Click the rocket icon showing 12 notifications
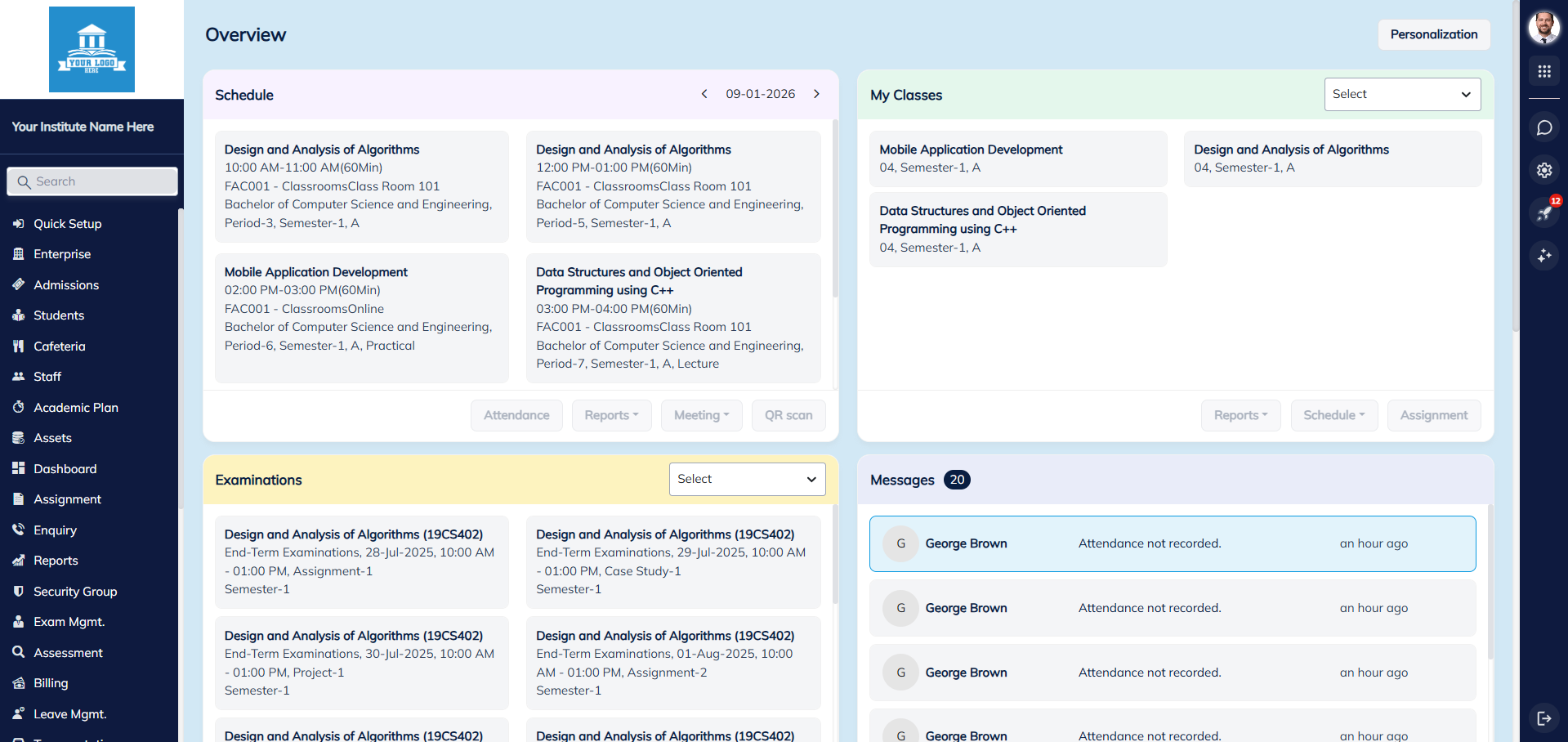The image size is (1568, 742). point(1543,213)
